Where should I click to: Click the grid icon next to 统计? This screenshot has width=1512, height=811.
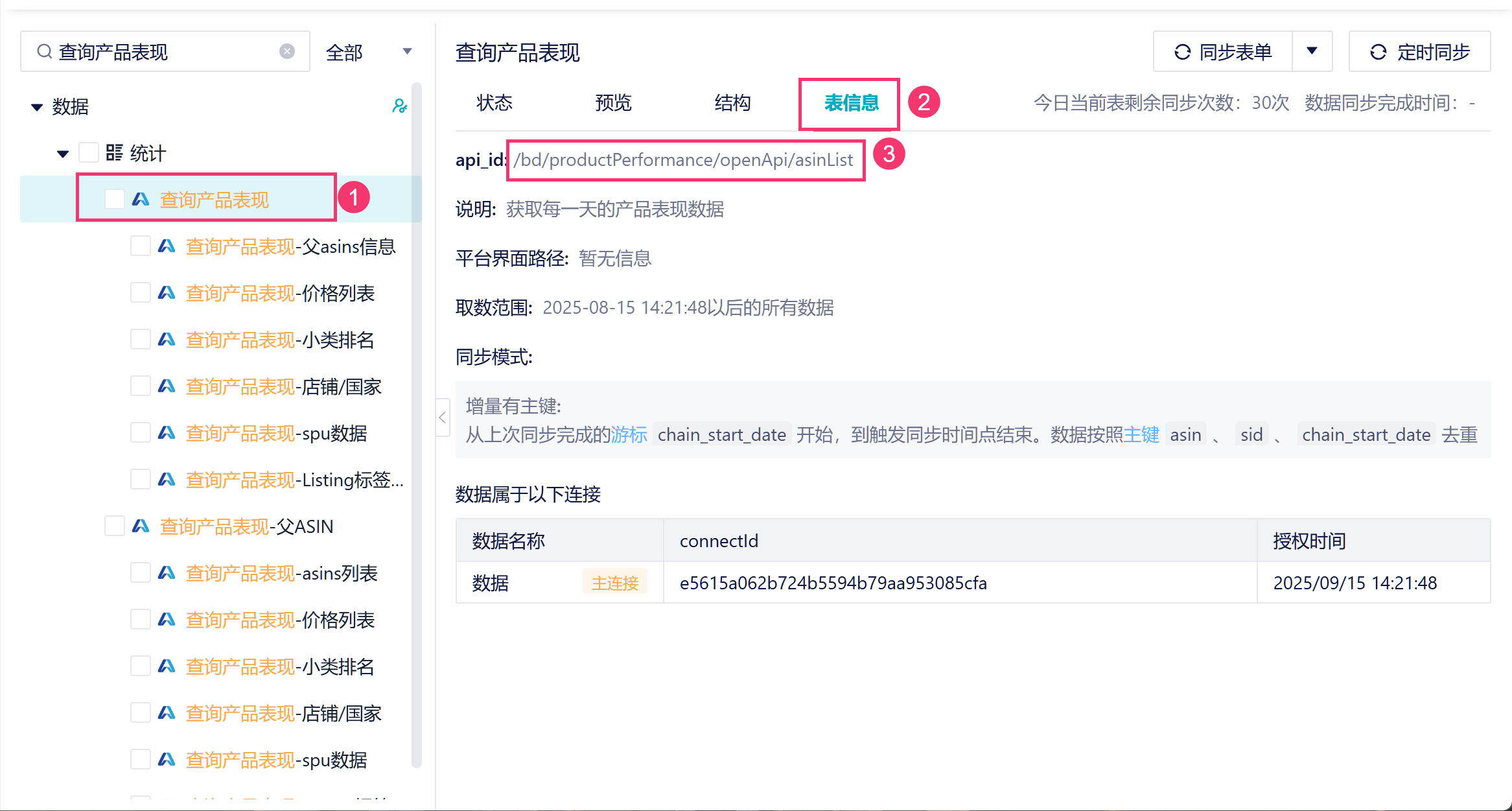(x=114, y=152)
